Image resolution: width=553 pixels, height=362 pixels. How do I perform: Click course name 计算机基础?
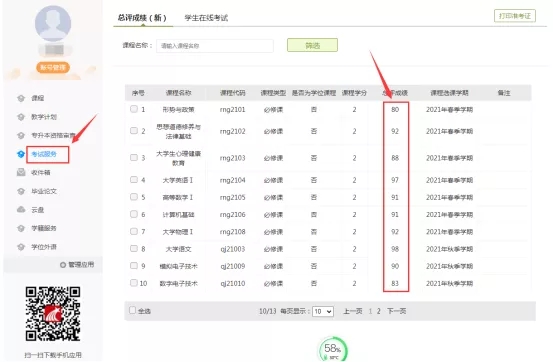[178, 215]
